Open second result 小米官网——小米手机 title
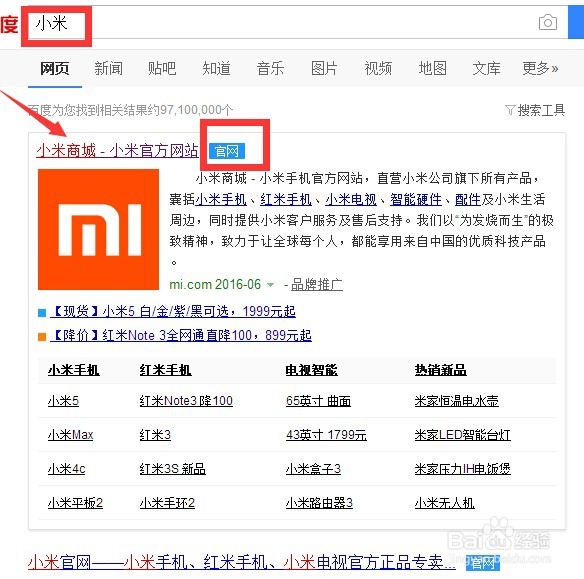584x579 pixels. point(242,562)
